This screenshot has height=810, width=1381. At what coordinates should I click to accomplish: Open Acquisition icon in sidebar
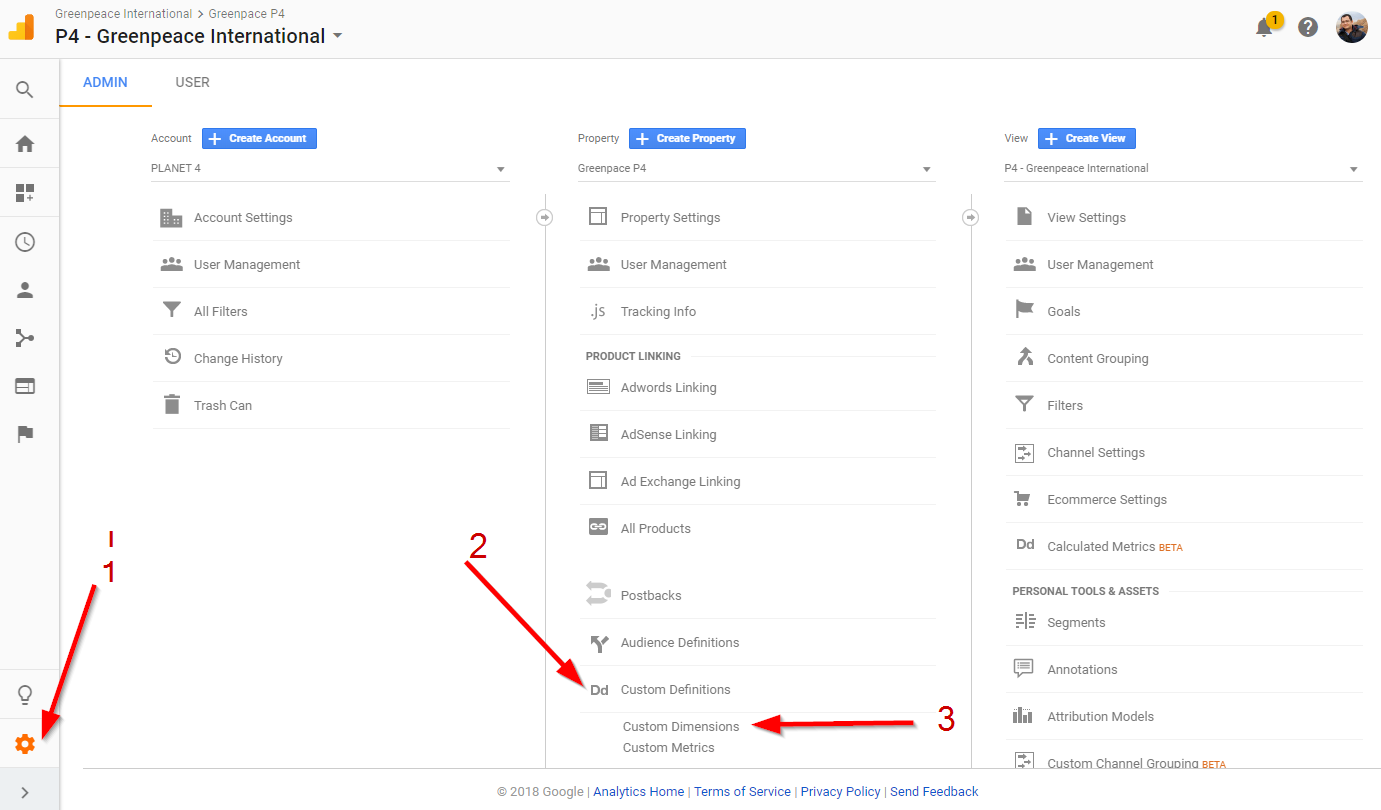point(25,338)
